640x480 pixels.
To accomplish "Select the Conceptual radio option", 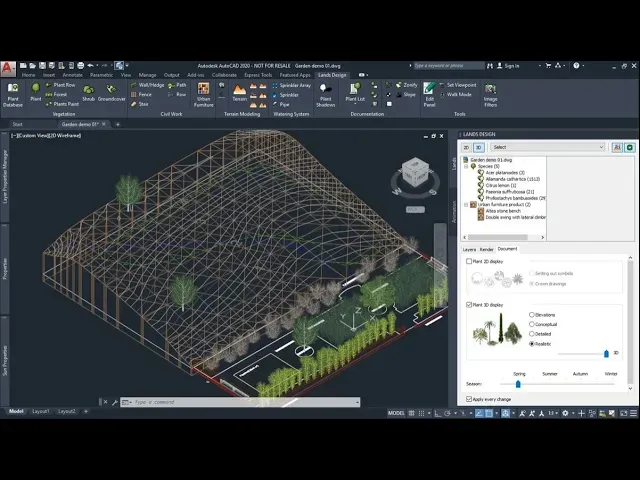I will pos(532,324).
